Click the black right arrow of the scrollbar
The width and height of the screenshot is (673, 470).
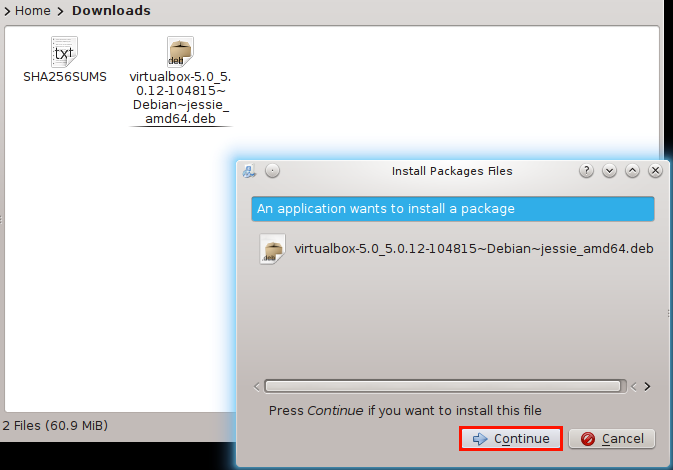tap(647, 387)
